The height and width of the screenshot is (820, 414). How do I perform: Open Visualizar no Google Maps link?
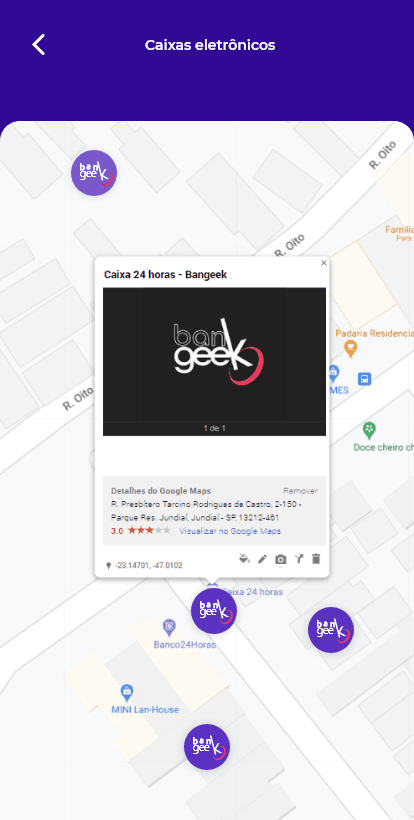pyautogui.click(x=230, y=531)
